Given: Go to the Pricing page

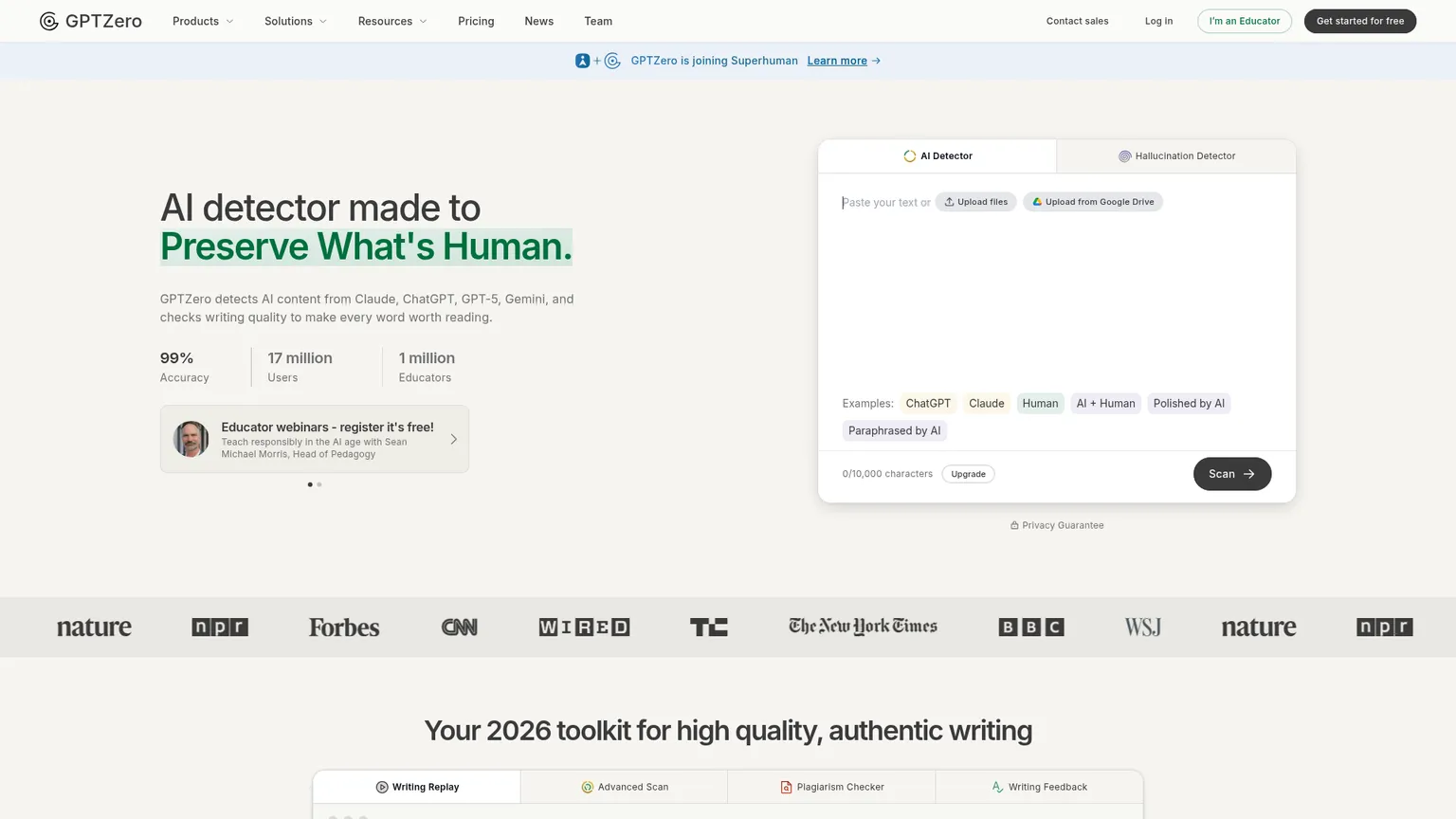Looking at the screenshot, I should coord(476,21).
